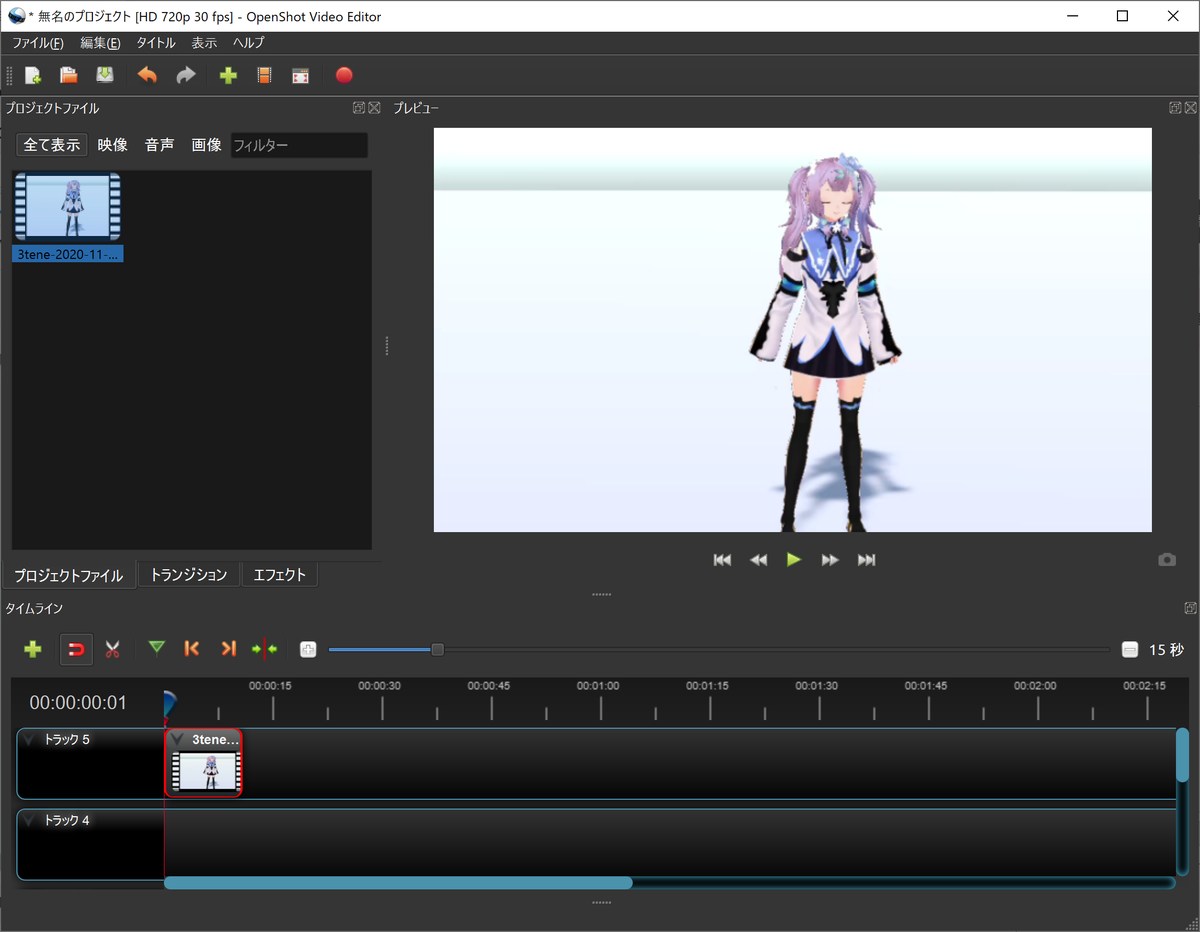Select the 全て表示 filter
This screenshot has height=932, width=1200.
52,145
